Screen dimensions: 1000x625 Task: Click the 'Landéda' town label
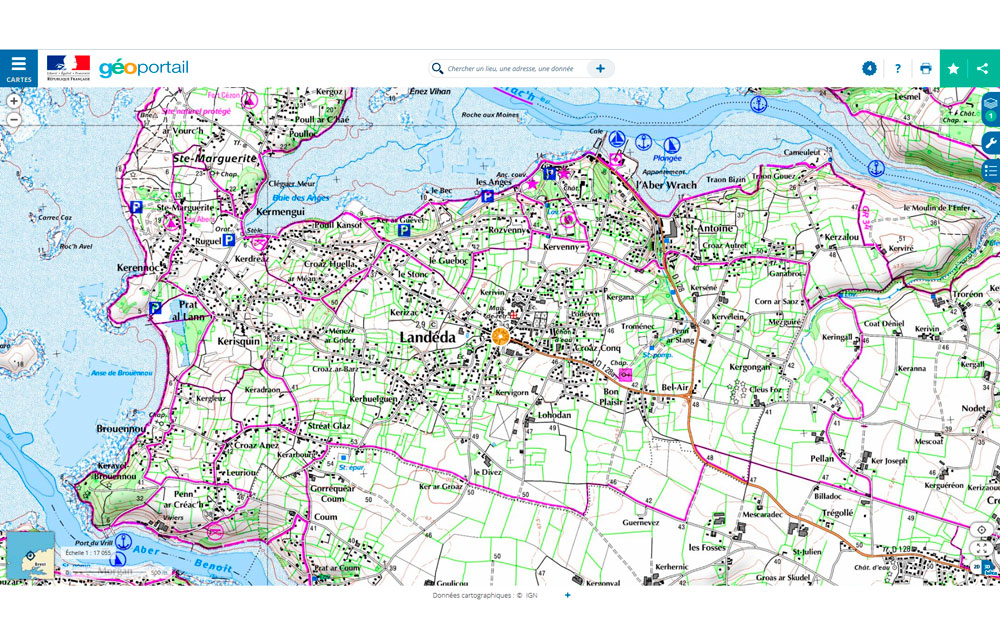[x=427, y=337]
